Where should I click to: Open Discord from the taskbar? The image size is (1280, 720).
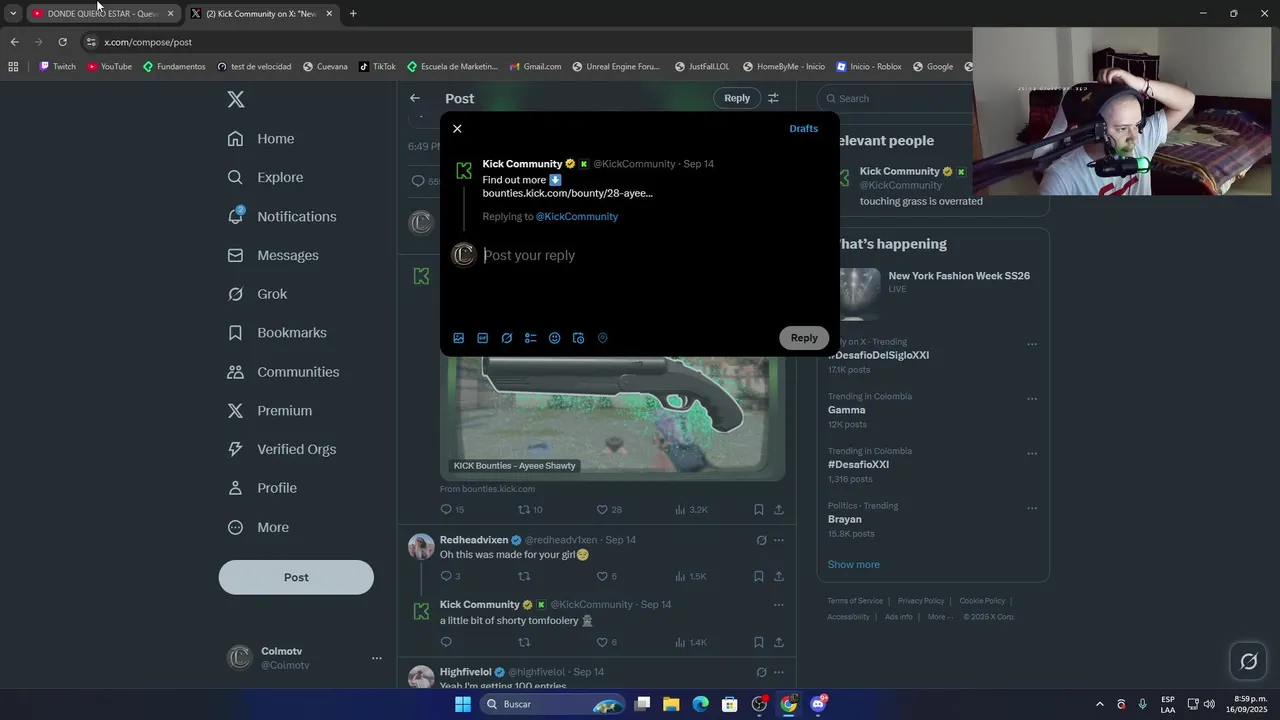pyautogui.click(x=818, y=704)
